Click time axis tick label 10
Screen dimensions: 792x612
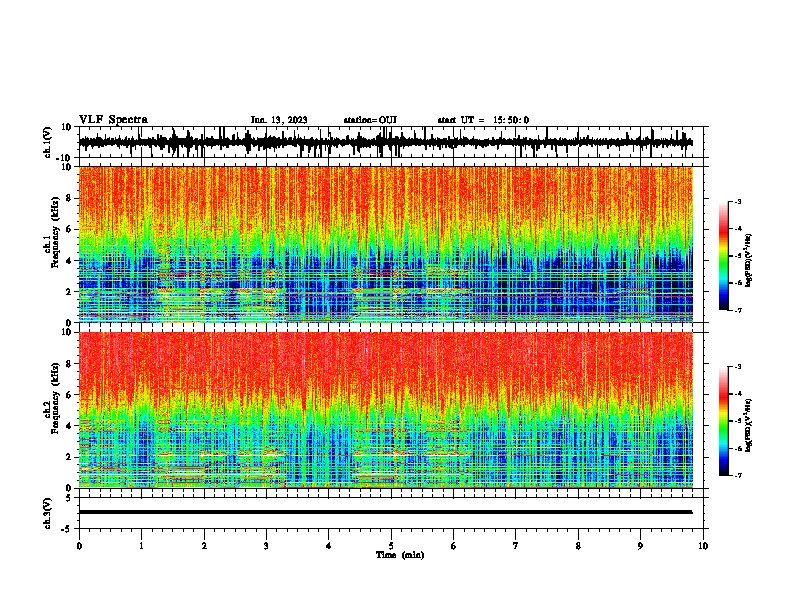pos(703,546)
